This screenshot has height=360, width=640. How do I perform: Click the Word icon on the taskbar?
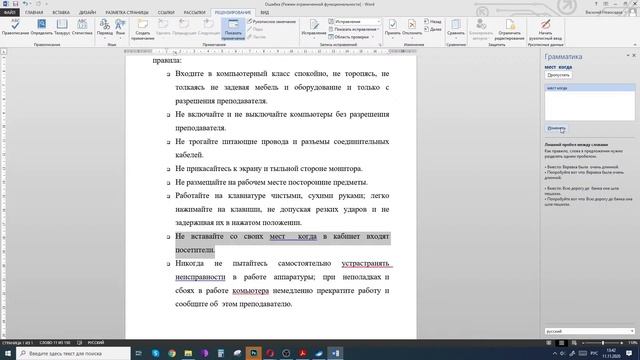point(335,353)
